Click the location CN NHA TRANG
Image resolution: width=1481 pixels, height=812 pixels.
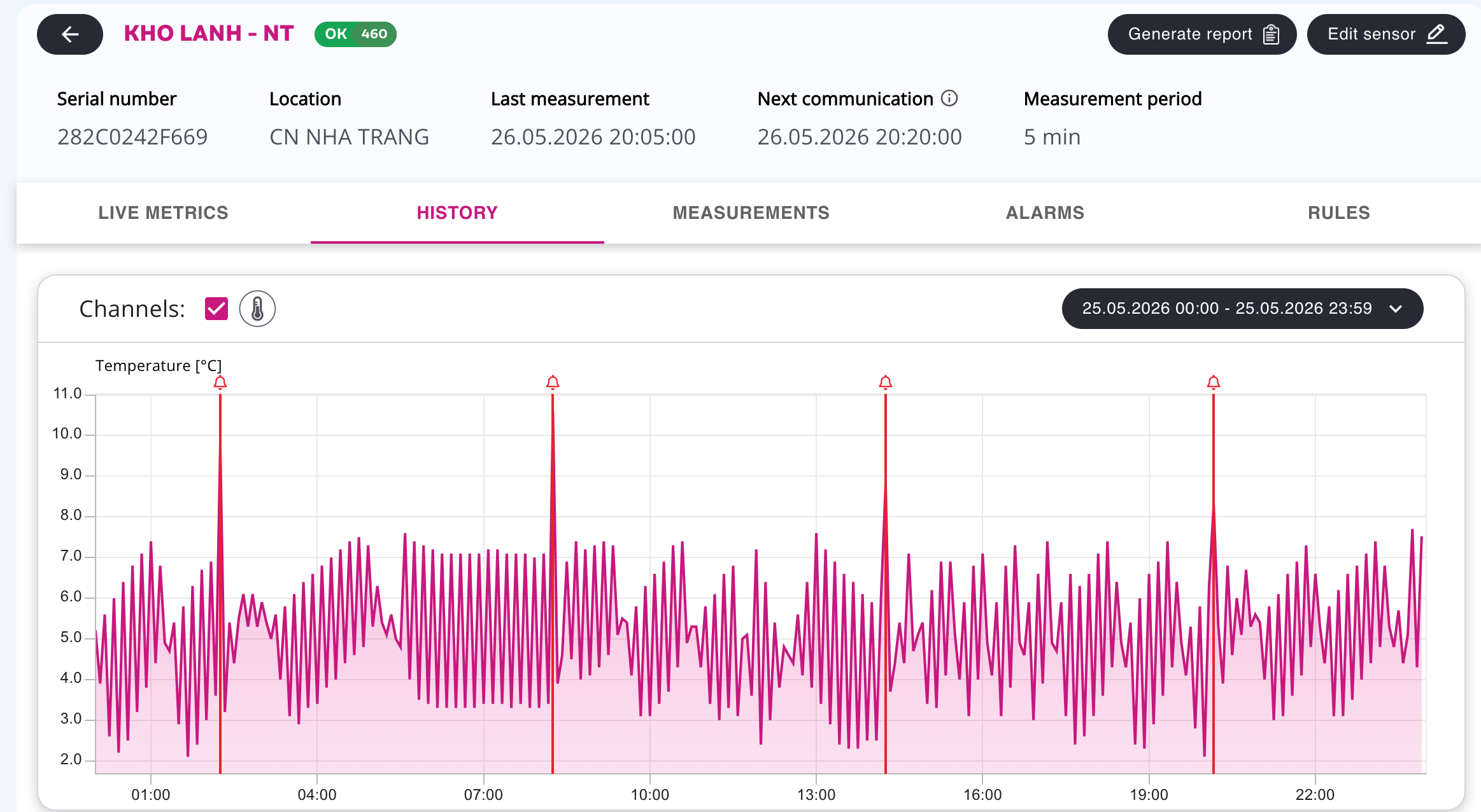pos(350,137)
